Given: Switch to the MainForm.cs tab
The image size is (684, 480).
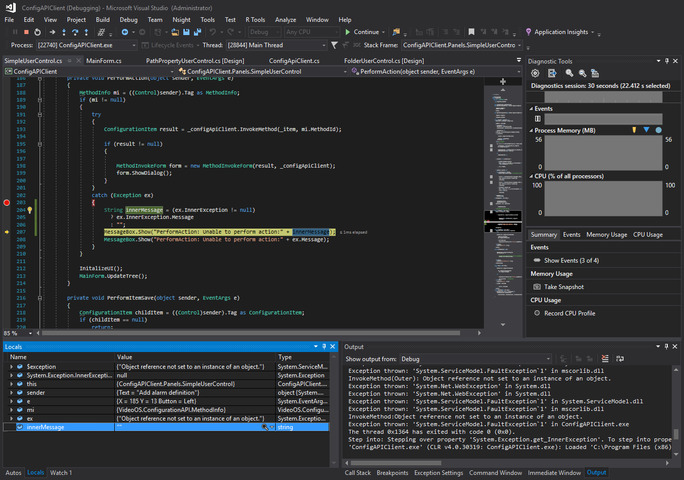Looking at the screenshot, I should [103, 60].
